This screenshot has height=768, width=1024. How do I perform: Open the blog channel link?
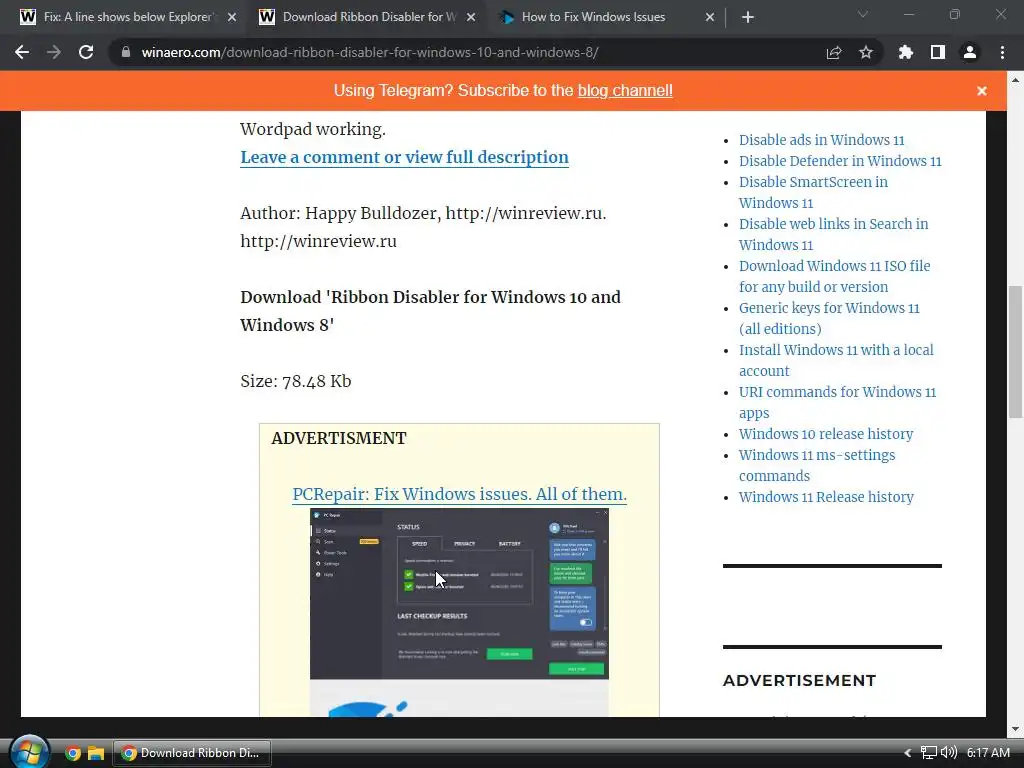point(625,91)
